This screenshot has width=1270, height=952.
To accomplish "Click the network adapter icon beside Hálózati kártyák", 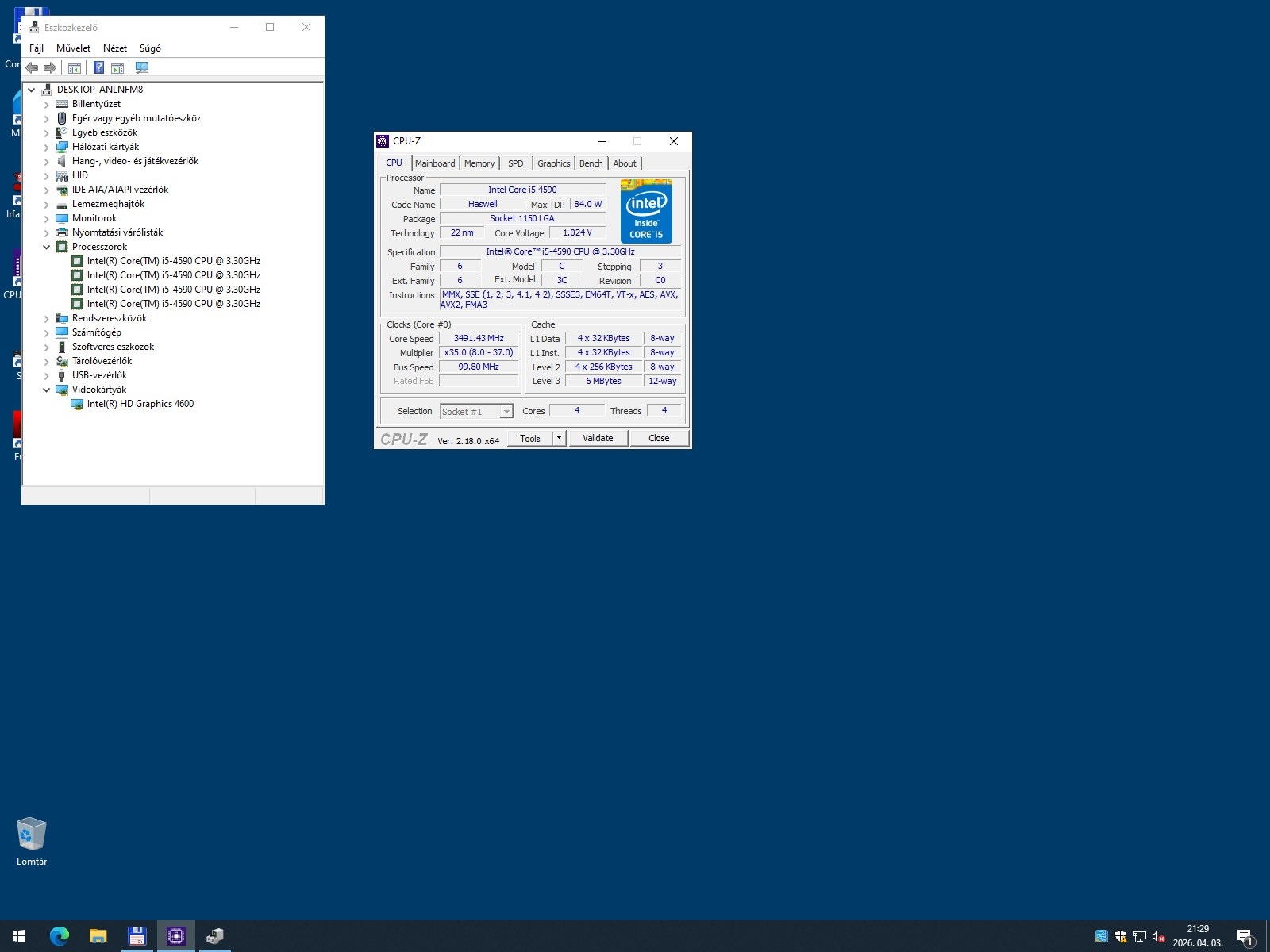I will pyautogui.click(x=62, y=147).
